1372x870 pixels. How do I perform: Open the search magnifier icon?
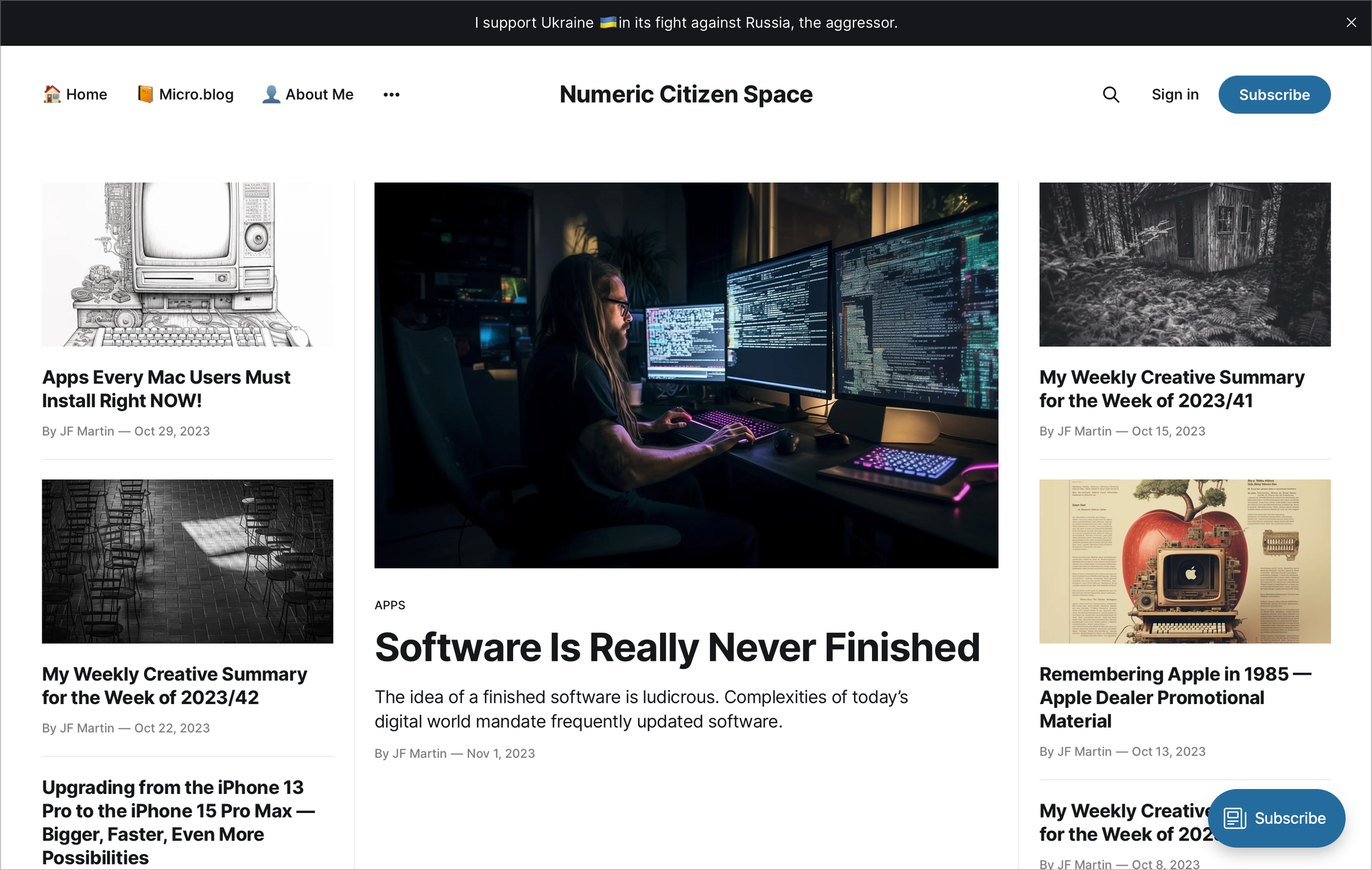coord(1111,95)
